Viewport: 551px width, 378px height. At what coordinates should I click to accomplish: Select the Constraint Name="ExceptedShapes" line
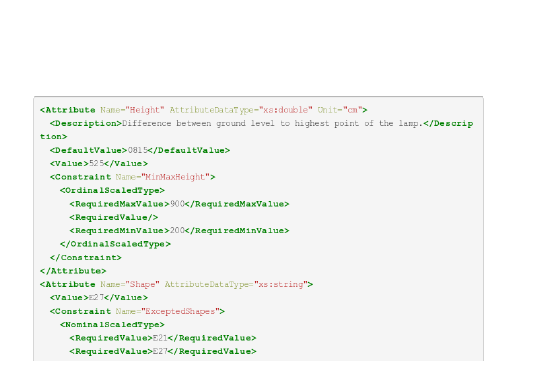coord(137,311)
